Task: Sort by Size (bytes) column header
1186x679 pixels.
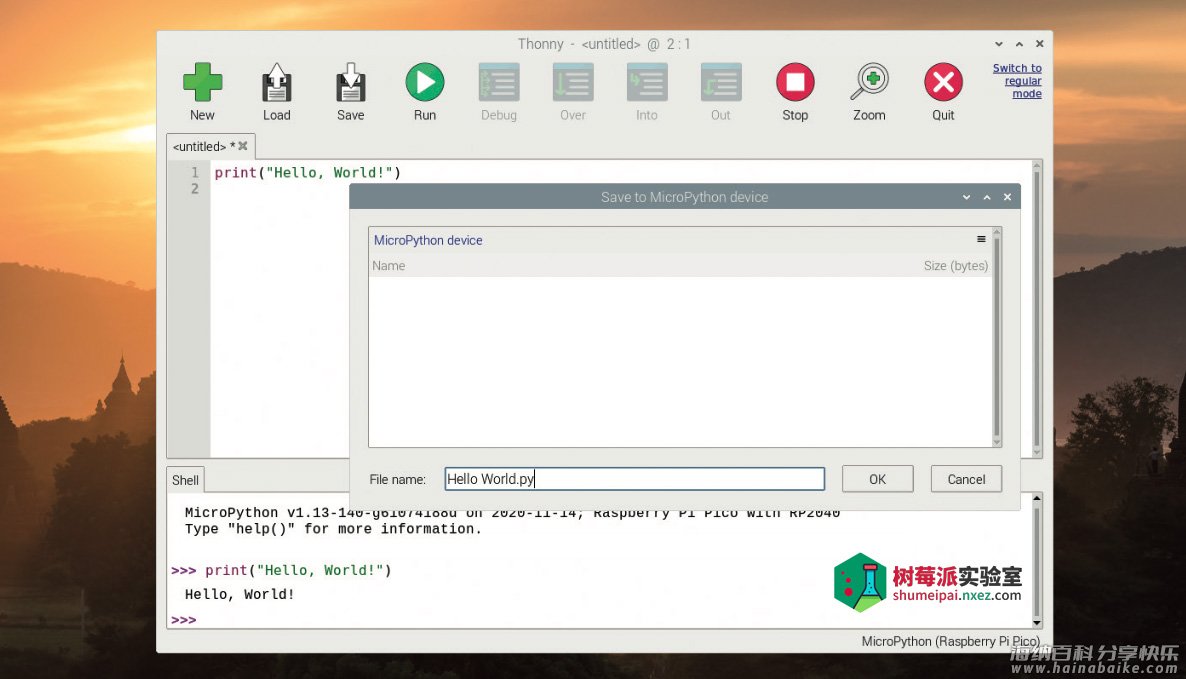Action: coord(955,266)
